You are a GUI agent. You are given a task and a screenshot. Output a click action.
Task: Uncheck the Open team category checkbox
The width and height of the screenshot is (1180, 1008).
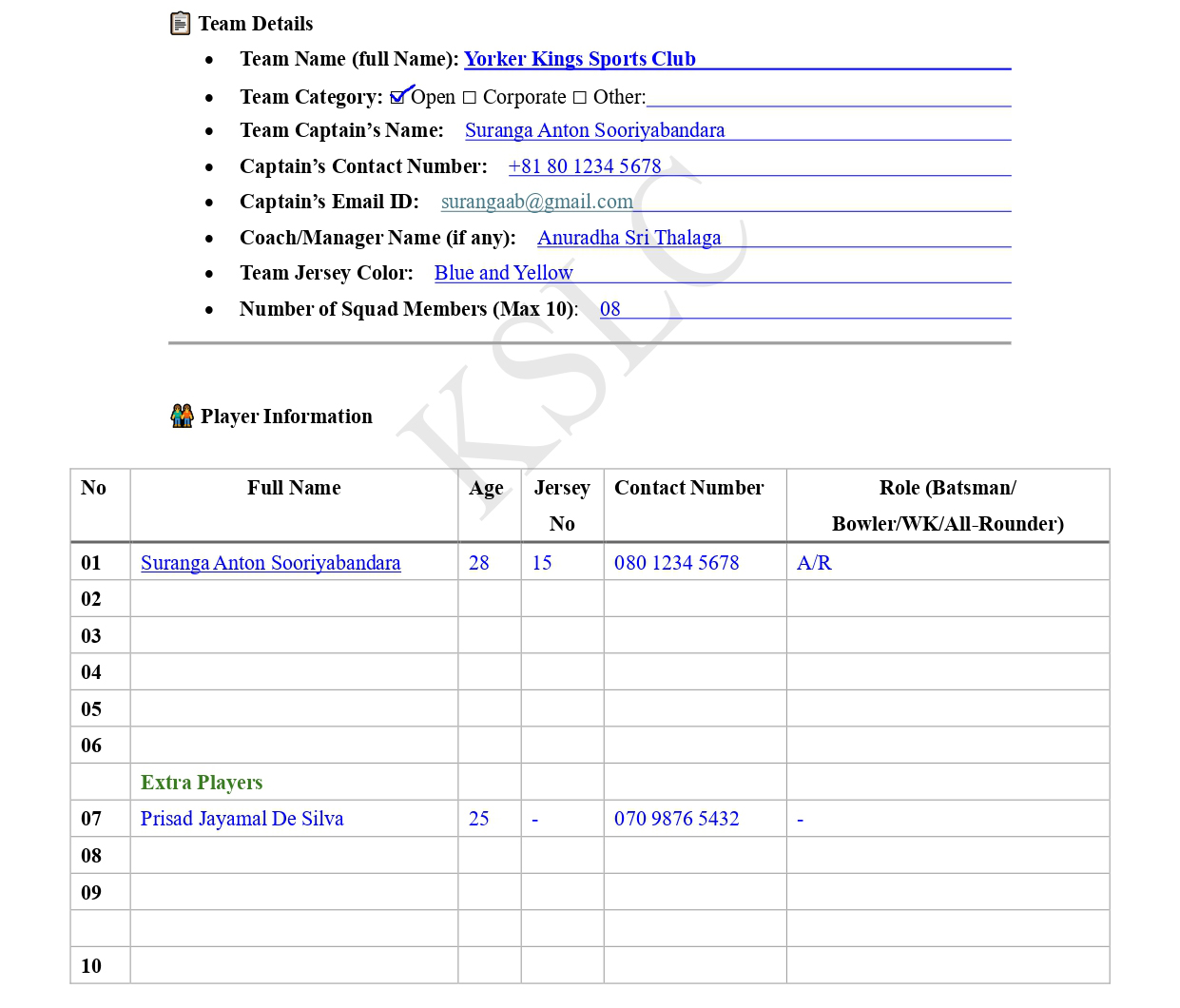pyautogui.click(x=398, y=97)
